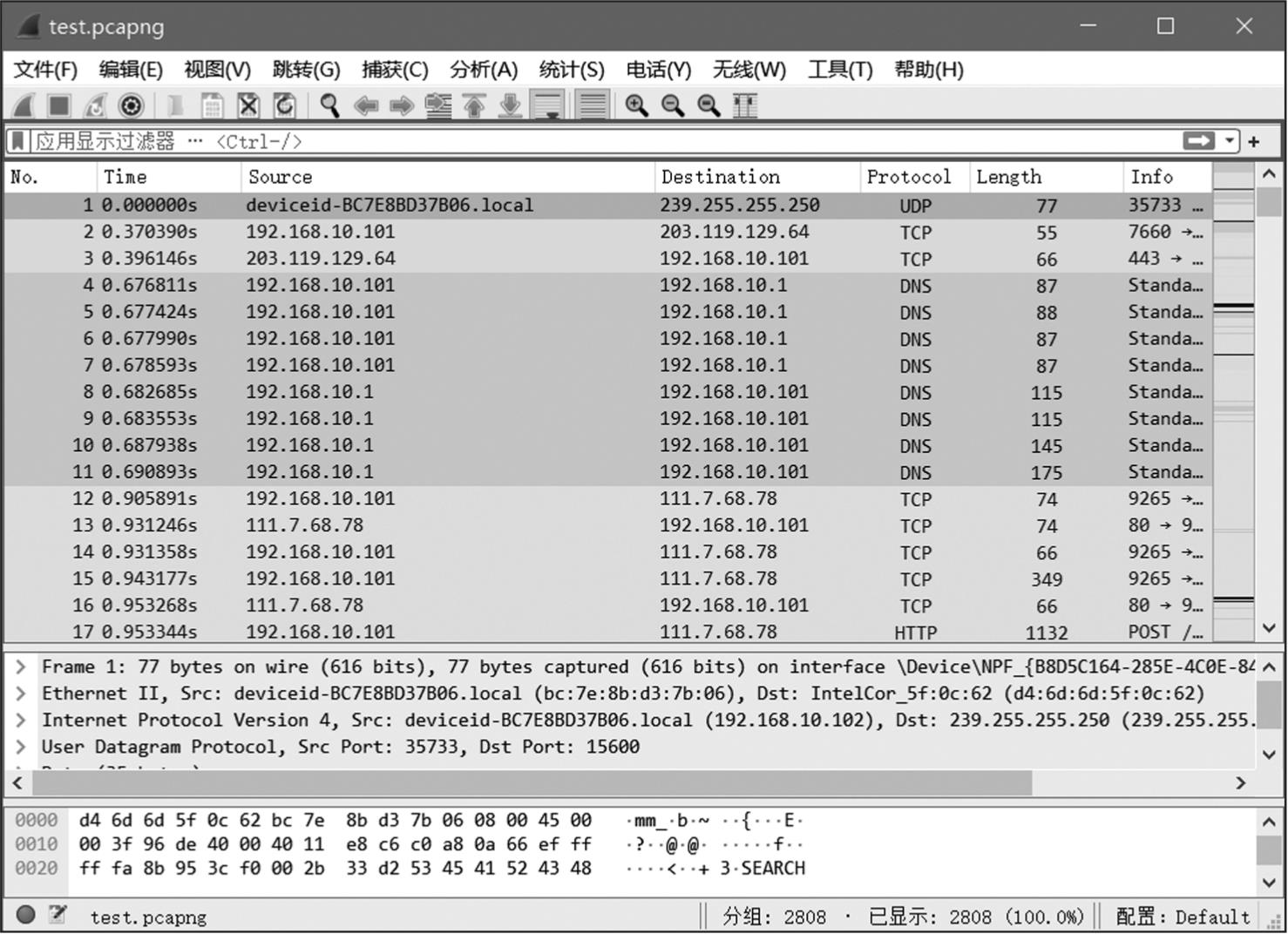Open the 统计(S) menu
This screenshot has width=1288, height=934.
(x=571, y=70)
